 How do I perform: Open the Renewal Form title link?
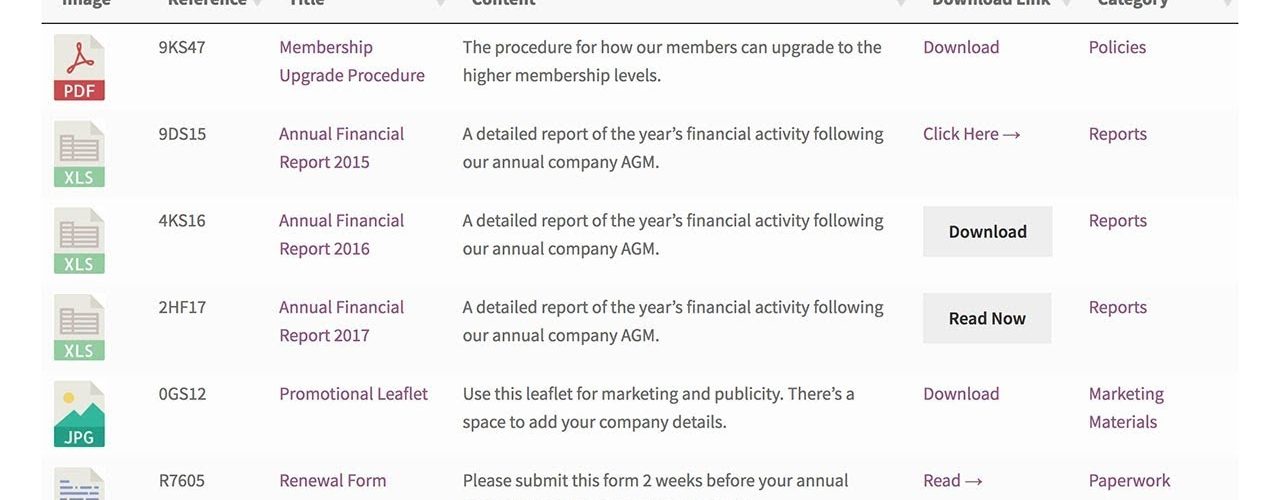point(332,481)
